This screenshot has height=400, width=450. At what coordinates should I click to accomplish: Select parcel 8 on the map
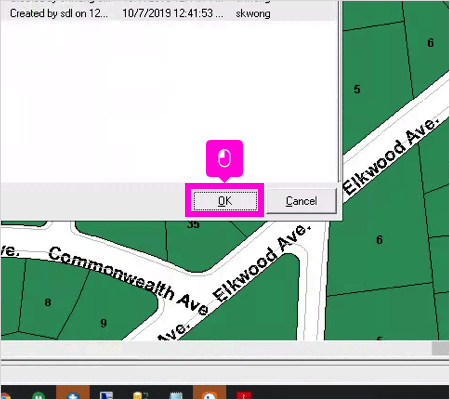pyautogui.click(x=48, y=302)
